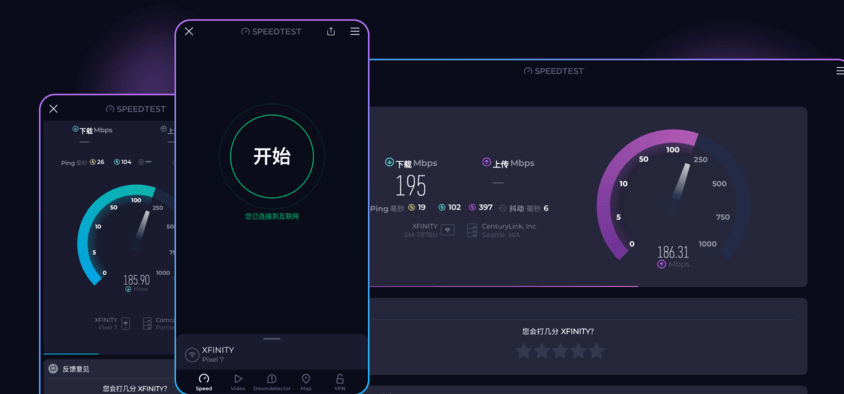Viewport: 844px width, 394px height.
Task: Click the 186.31 upload speed reading
Action: [673, 252]
